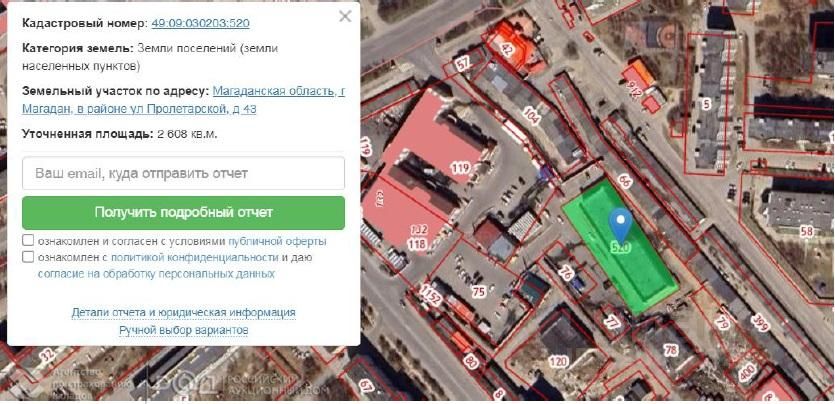Open the публичной оферты link
This screenshot has height=404, width=835.
point(277,241)
